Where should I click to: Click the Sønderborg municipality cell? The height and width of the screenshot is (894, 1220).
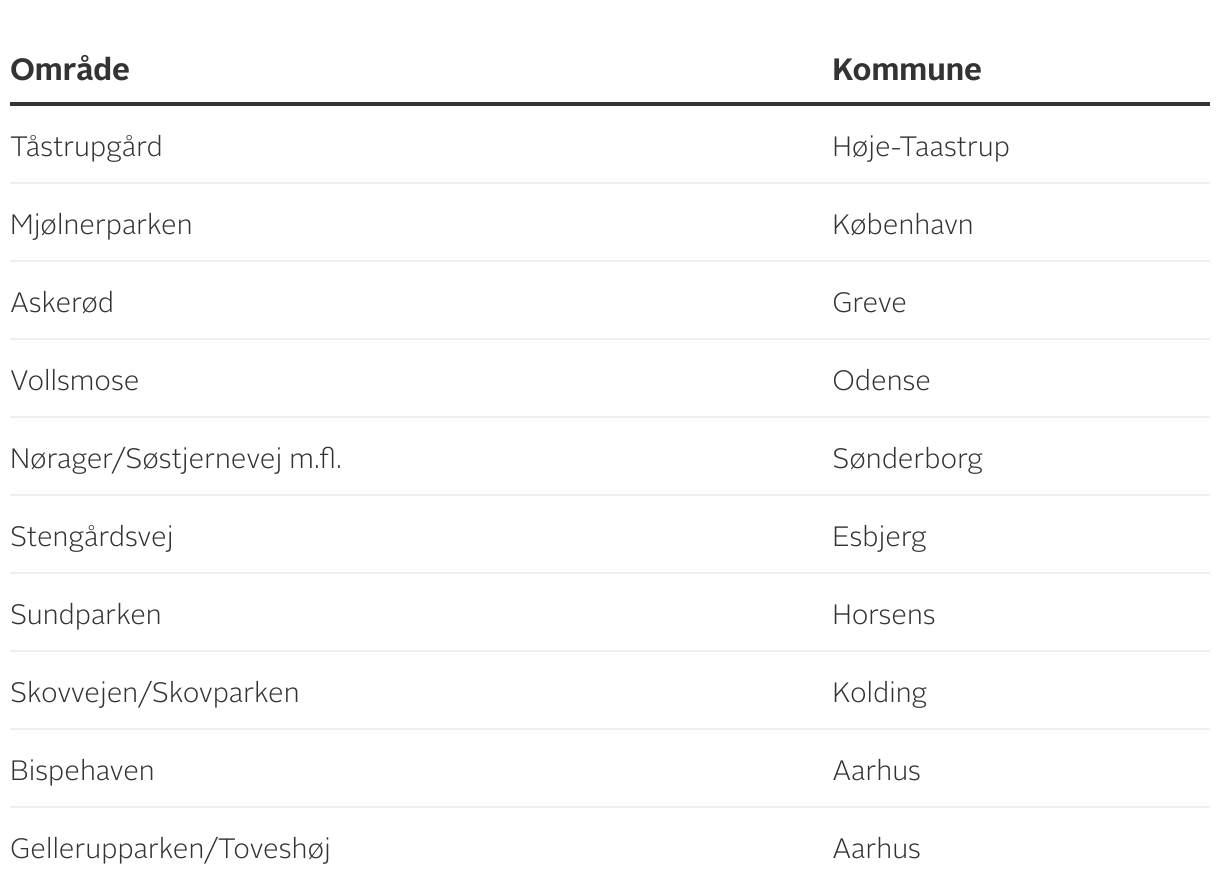click(x=907, y=459)
